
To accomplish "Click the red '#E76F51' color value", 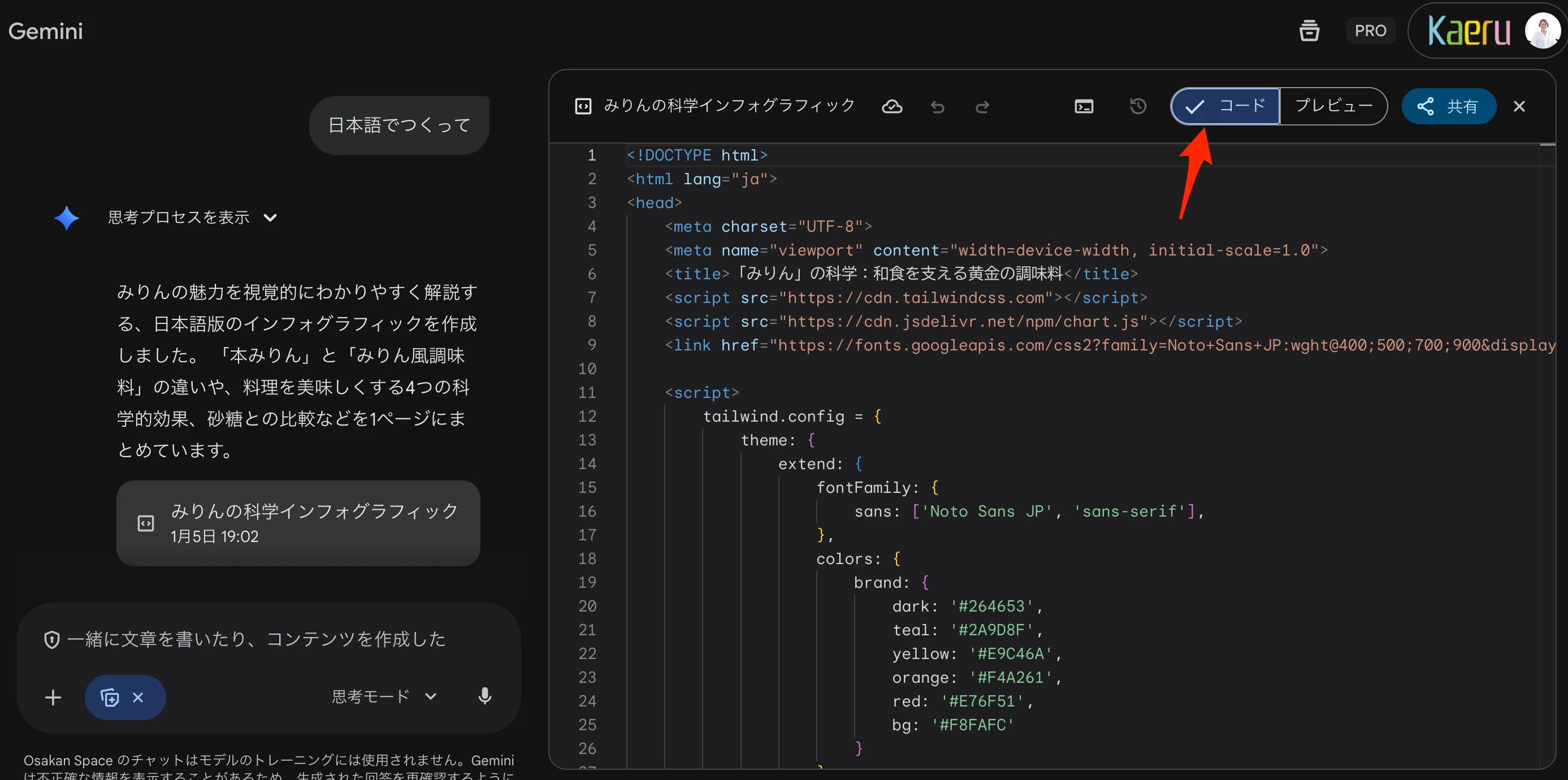I will point(982,702).
